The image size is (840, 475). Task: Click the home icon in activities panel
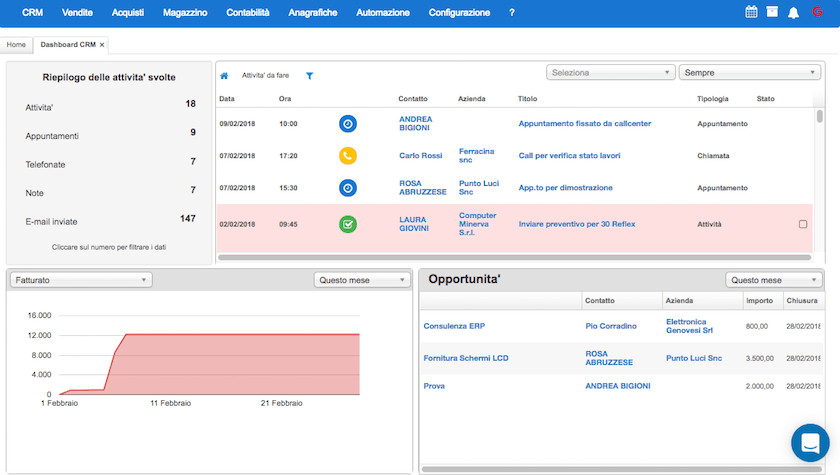[224, 75]
